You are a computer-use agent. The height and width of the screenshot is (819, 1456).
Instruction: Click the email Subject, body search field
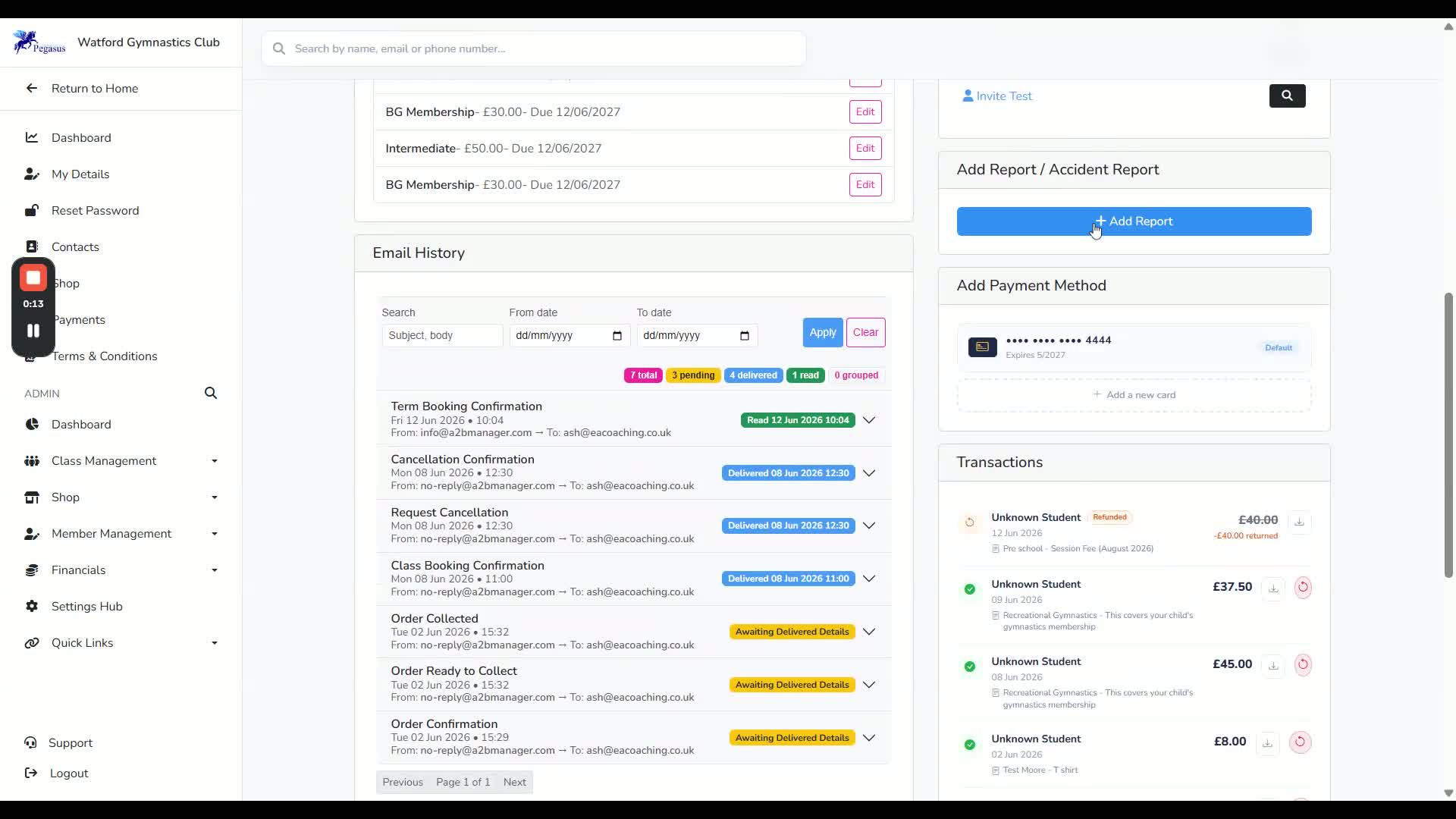point(442,335)
